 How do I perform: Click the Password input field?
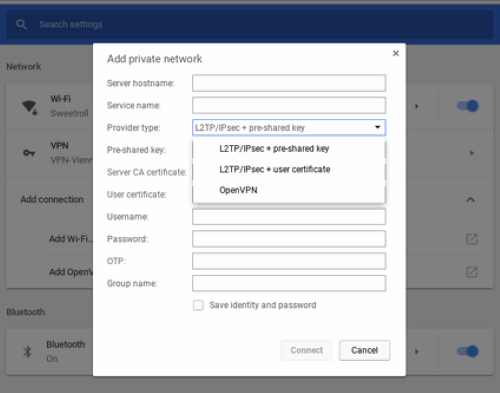[289, 239]
